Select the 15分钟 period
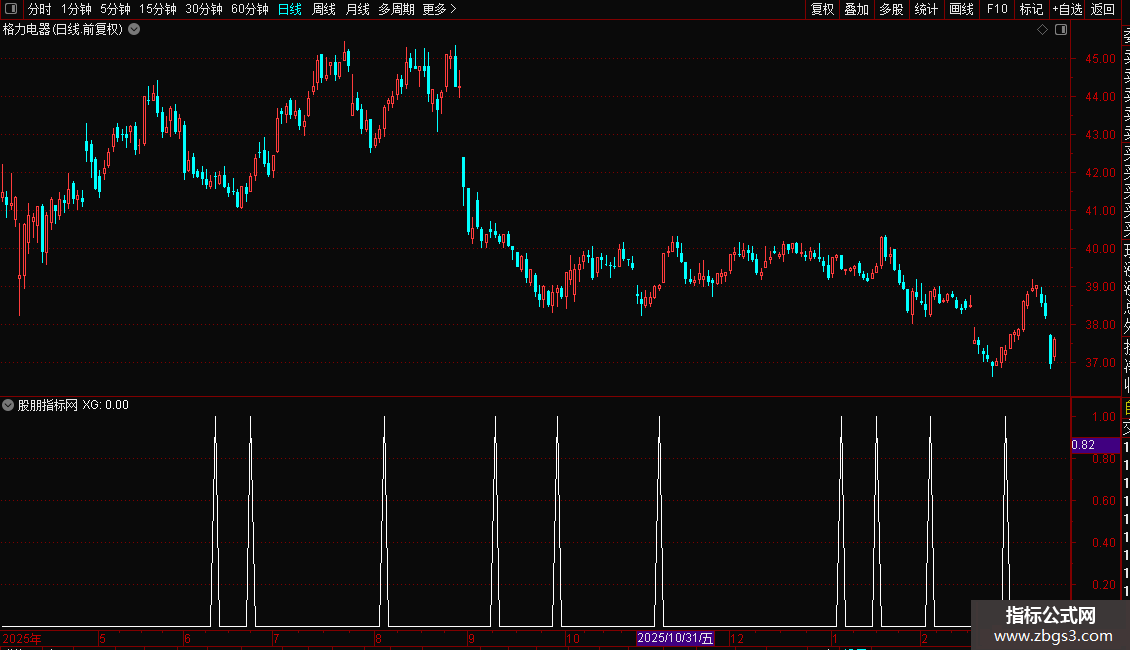This screenshot has height=650, width=1130. [x=157, y=9]
